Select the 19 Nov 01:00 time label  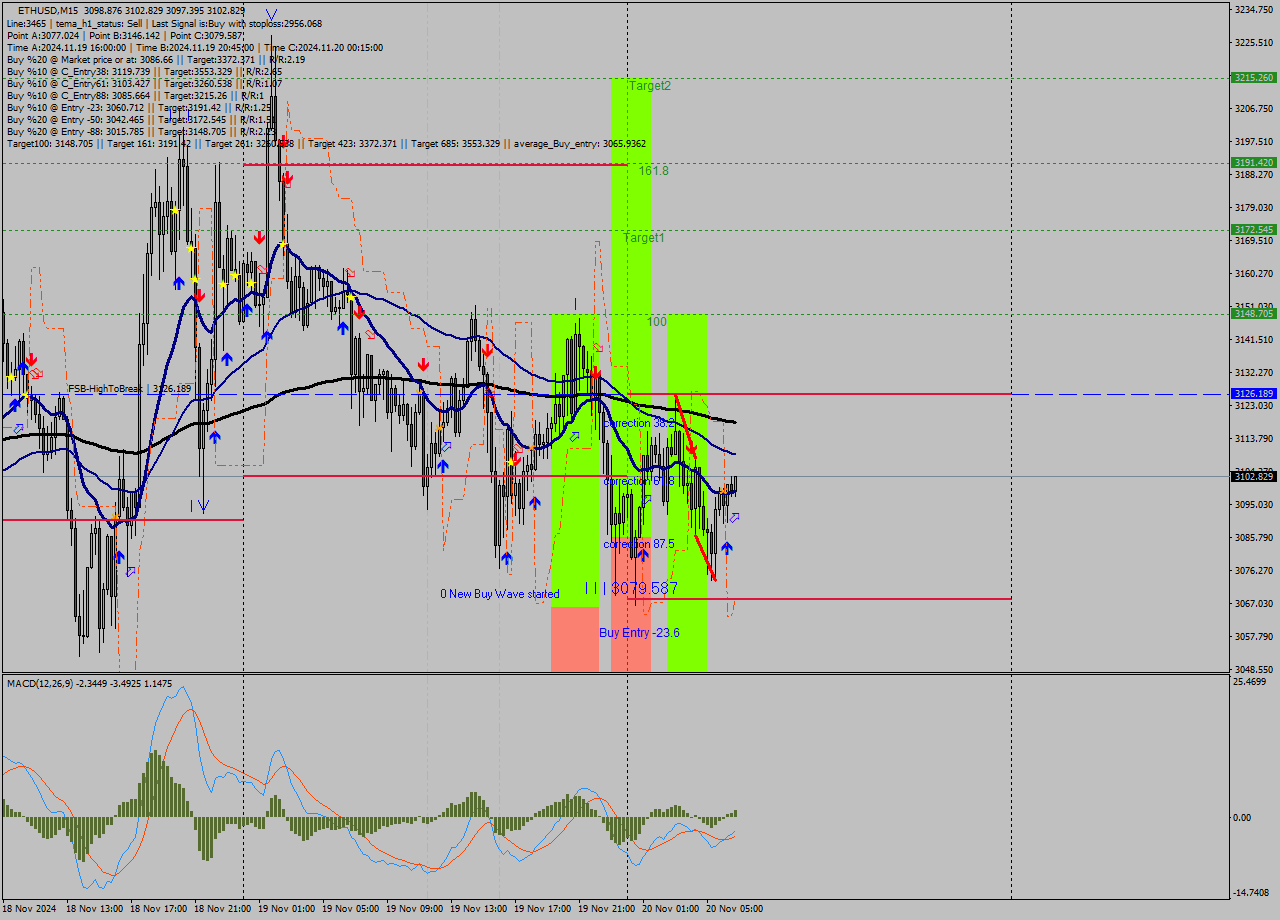287,909
